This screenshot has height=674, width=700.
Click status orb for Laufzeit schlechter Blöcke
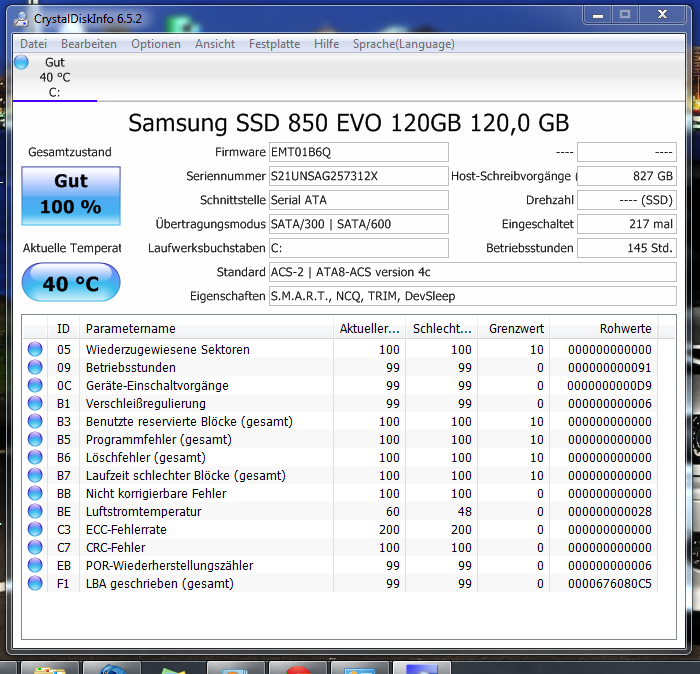(35, 475)
